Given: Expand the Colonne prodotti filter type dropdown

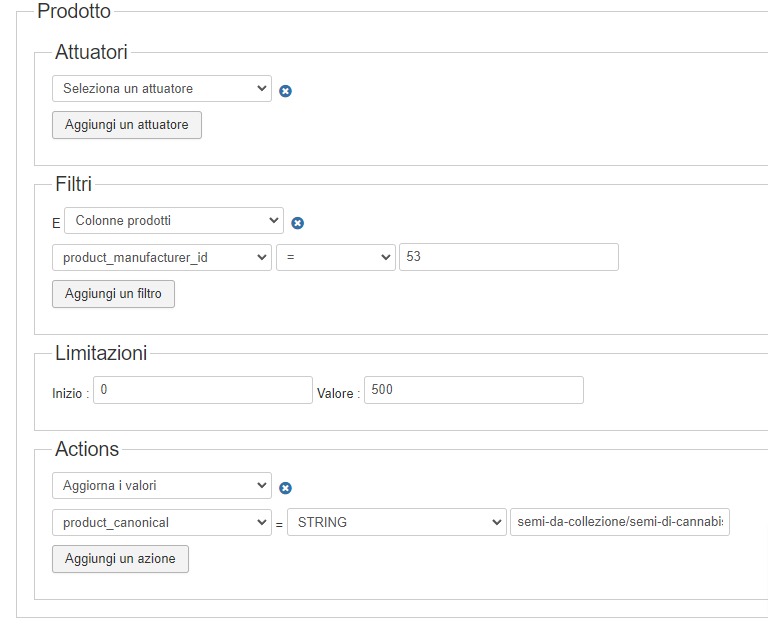Looking at the screenshot, I should coord(173,220).
